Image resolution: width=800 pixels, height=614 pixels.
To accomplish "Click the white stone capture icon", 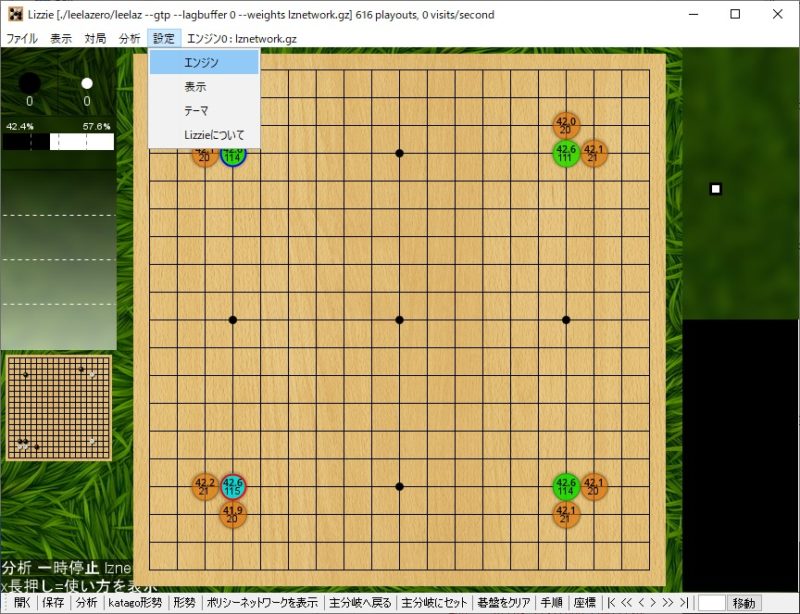I will (87, 84).
